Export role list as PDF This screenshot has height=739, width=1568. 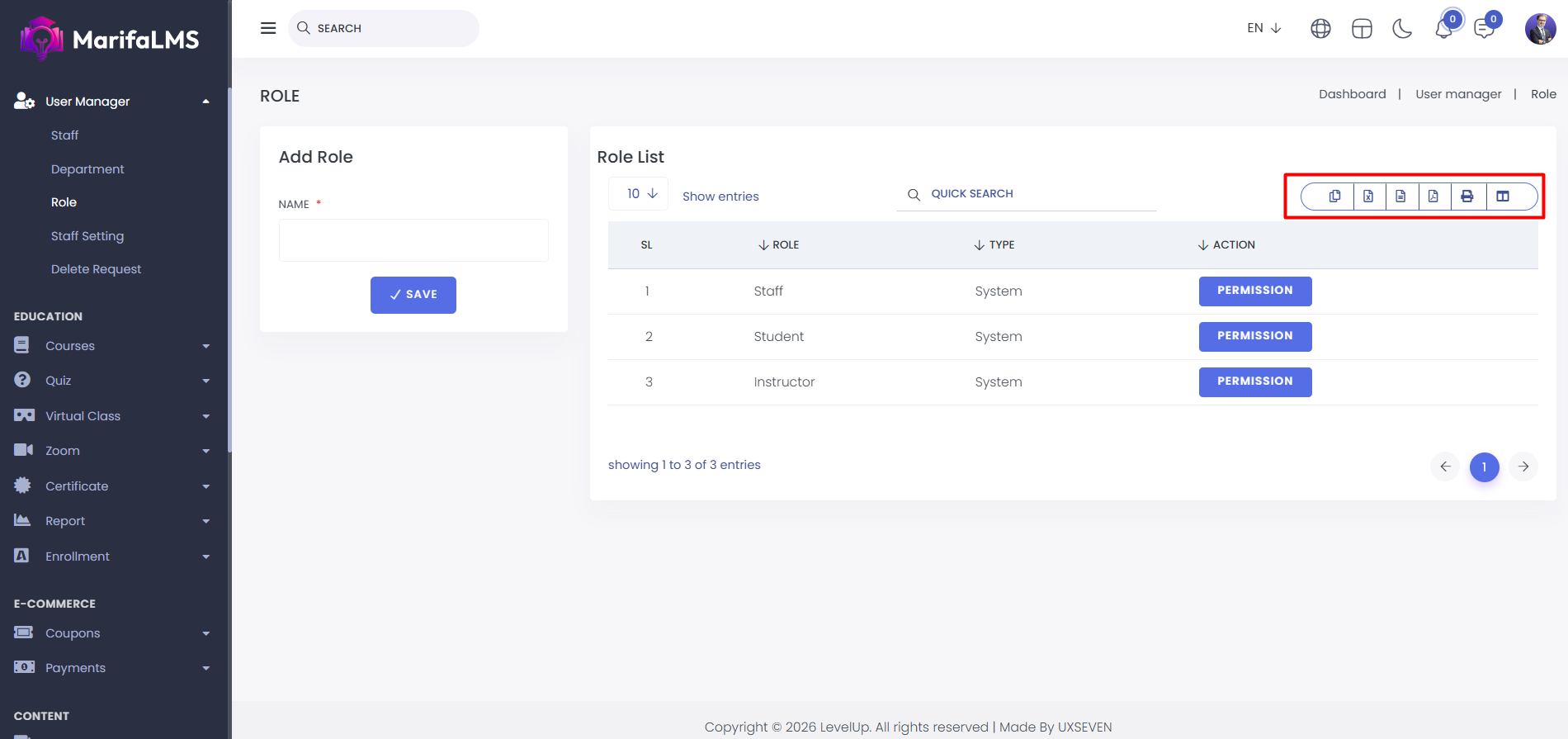(x=1433, y=197)
